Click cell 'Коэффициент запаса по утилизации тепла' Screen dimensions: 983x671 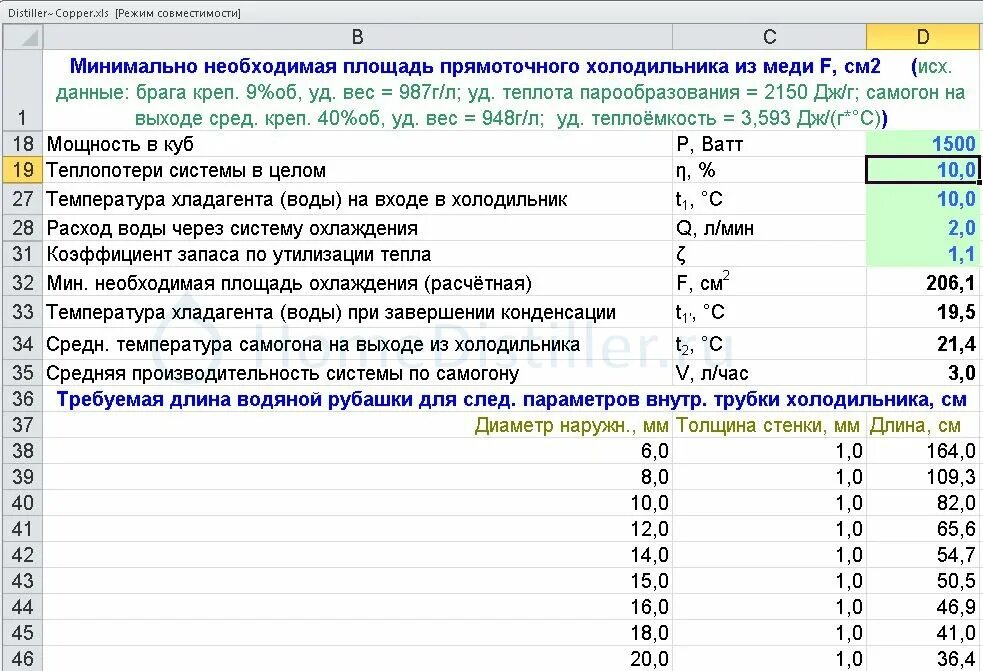[357, 254]
